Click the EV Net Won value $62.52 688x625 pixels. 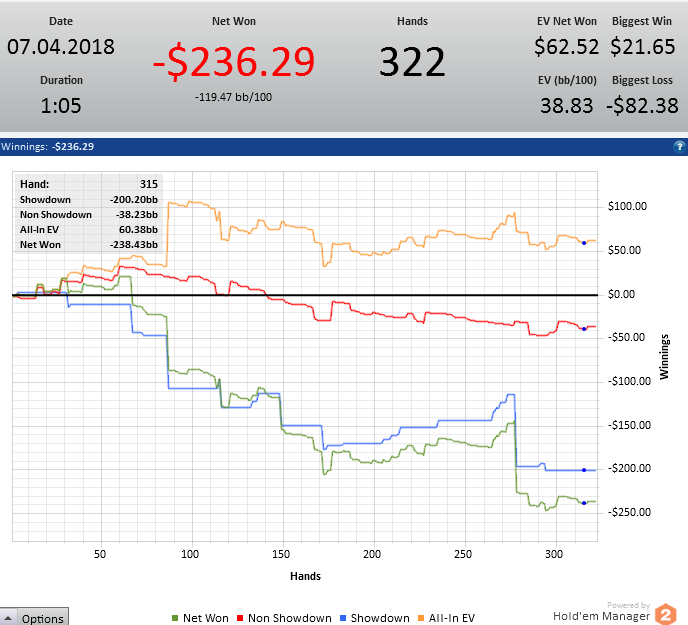click(566, 47)
